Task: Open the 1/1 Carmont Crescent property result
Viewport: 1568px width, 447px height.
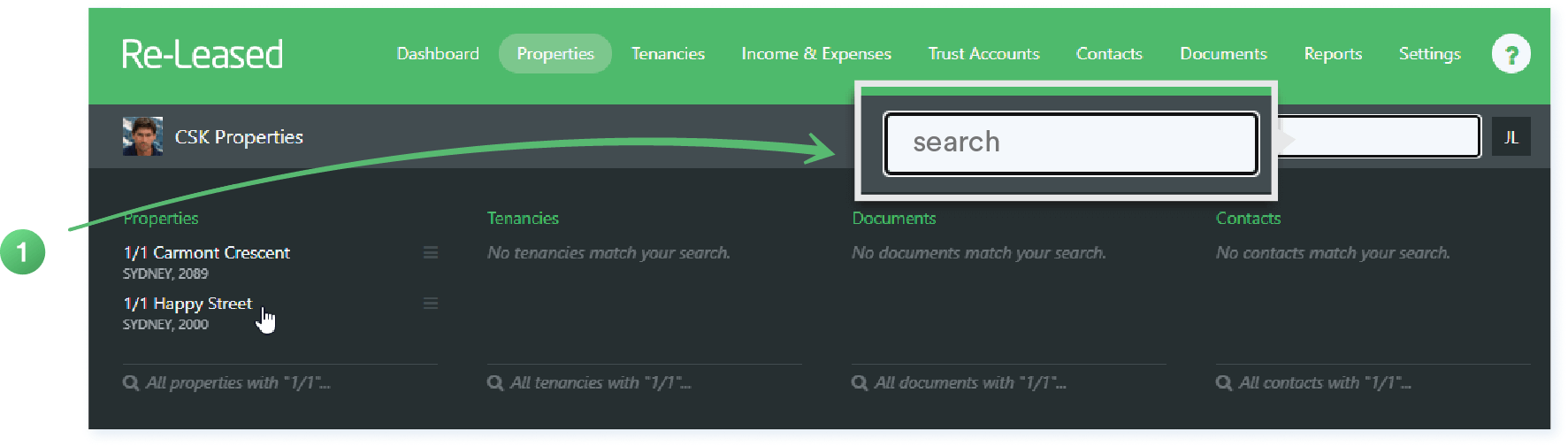Action: click(206, 252)
